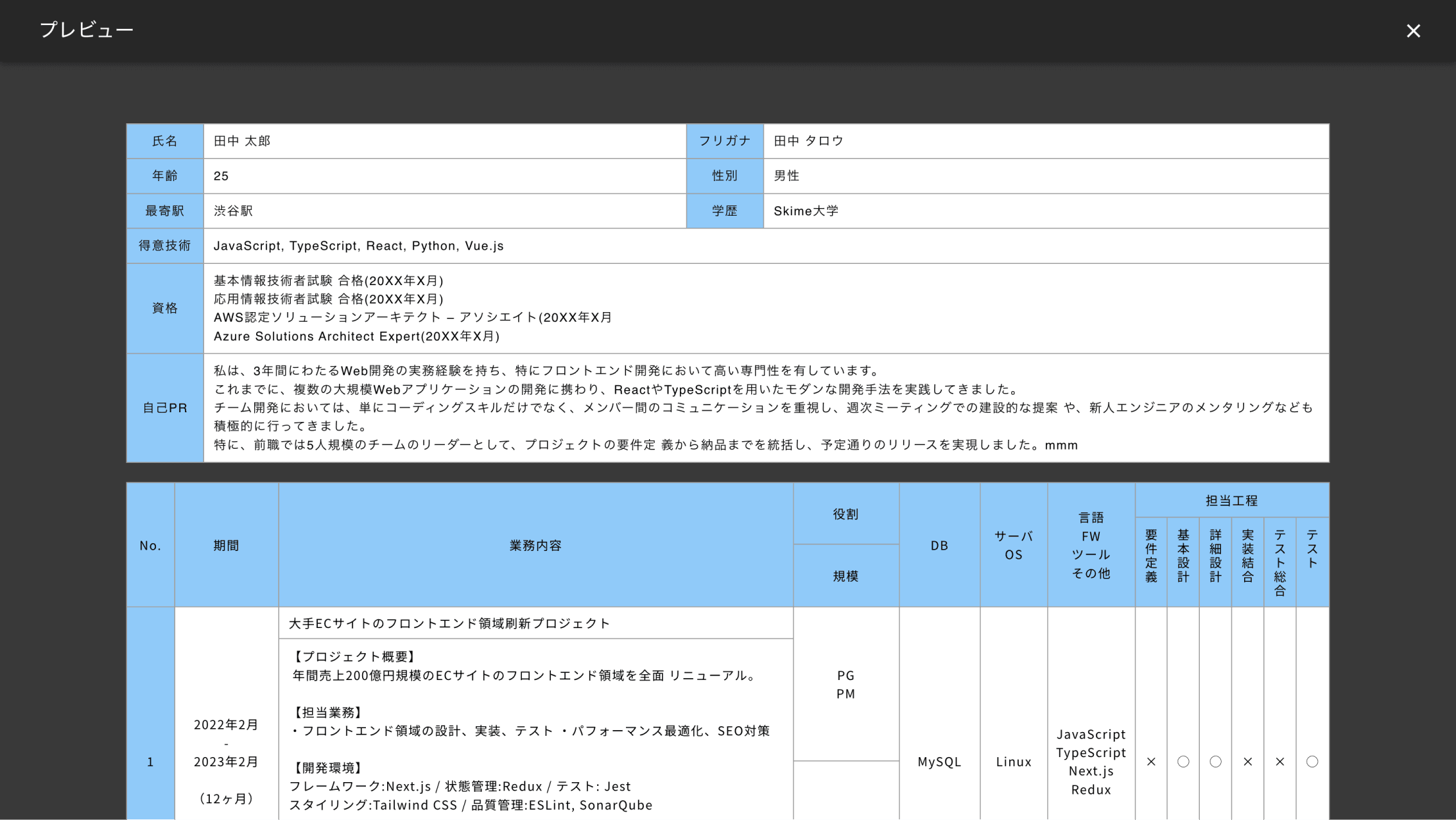
Task: Click the MySQL database cell
Action: (x=939, y=762)
